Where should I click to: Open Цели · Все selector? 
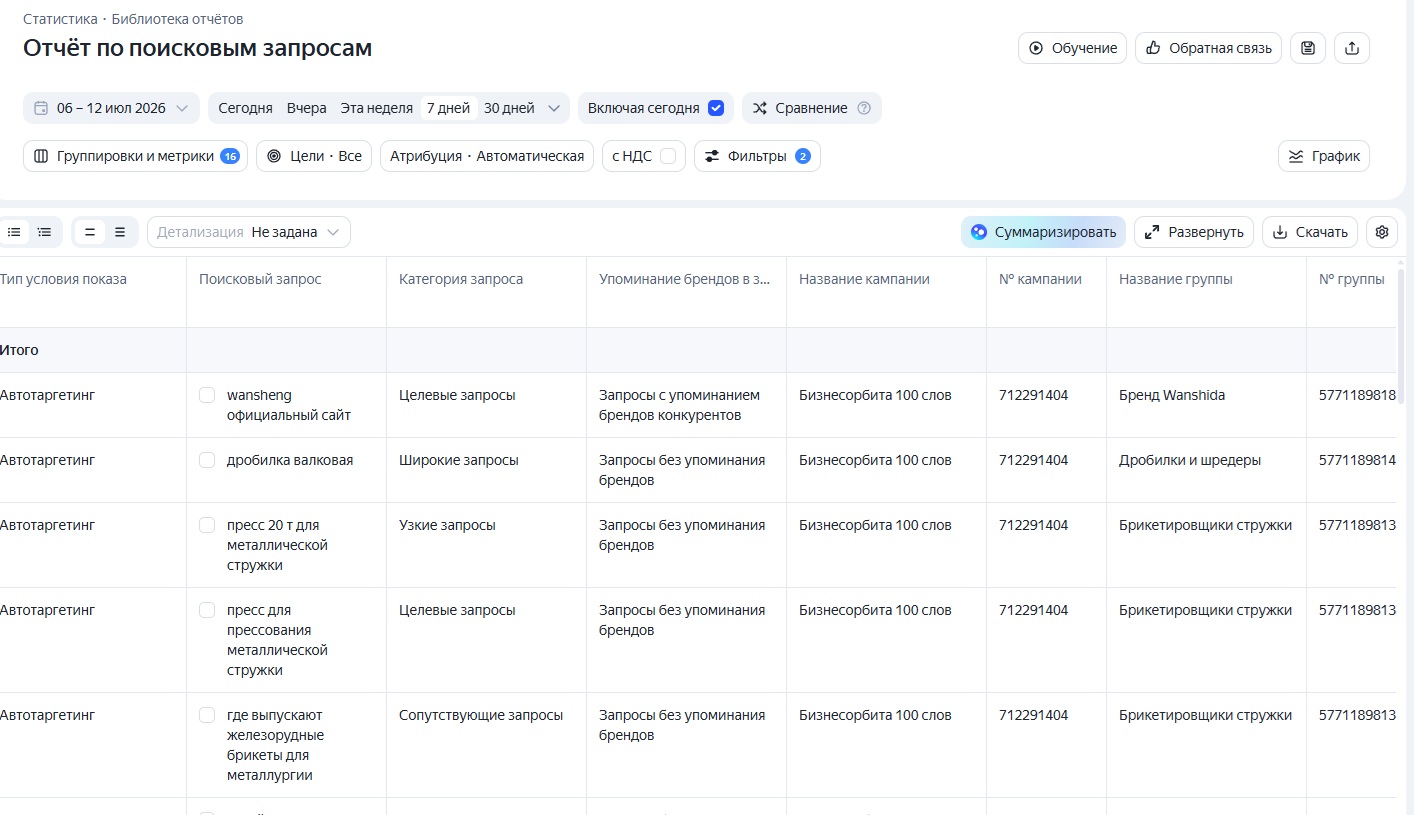314,156
